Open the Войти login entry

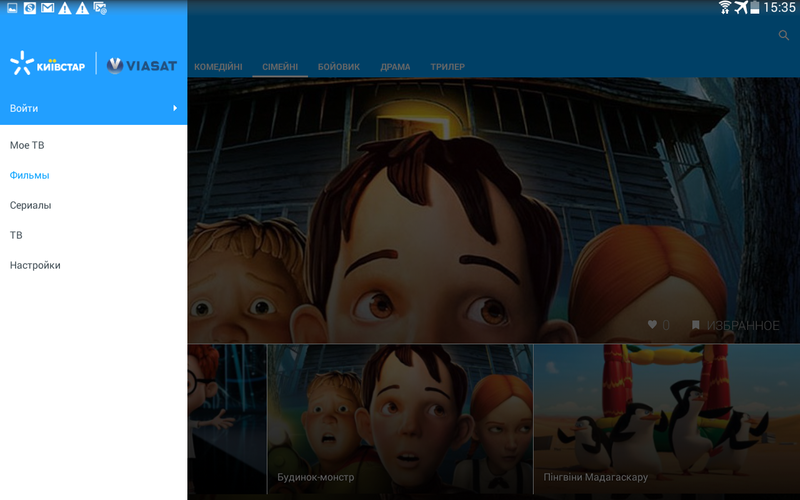tap(93, 108)
